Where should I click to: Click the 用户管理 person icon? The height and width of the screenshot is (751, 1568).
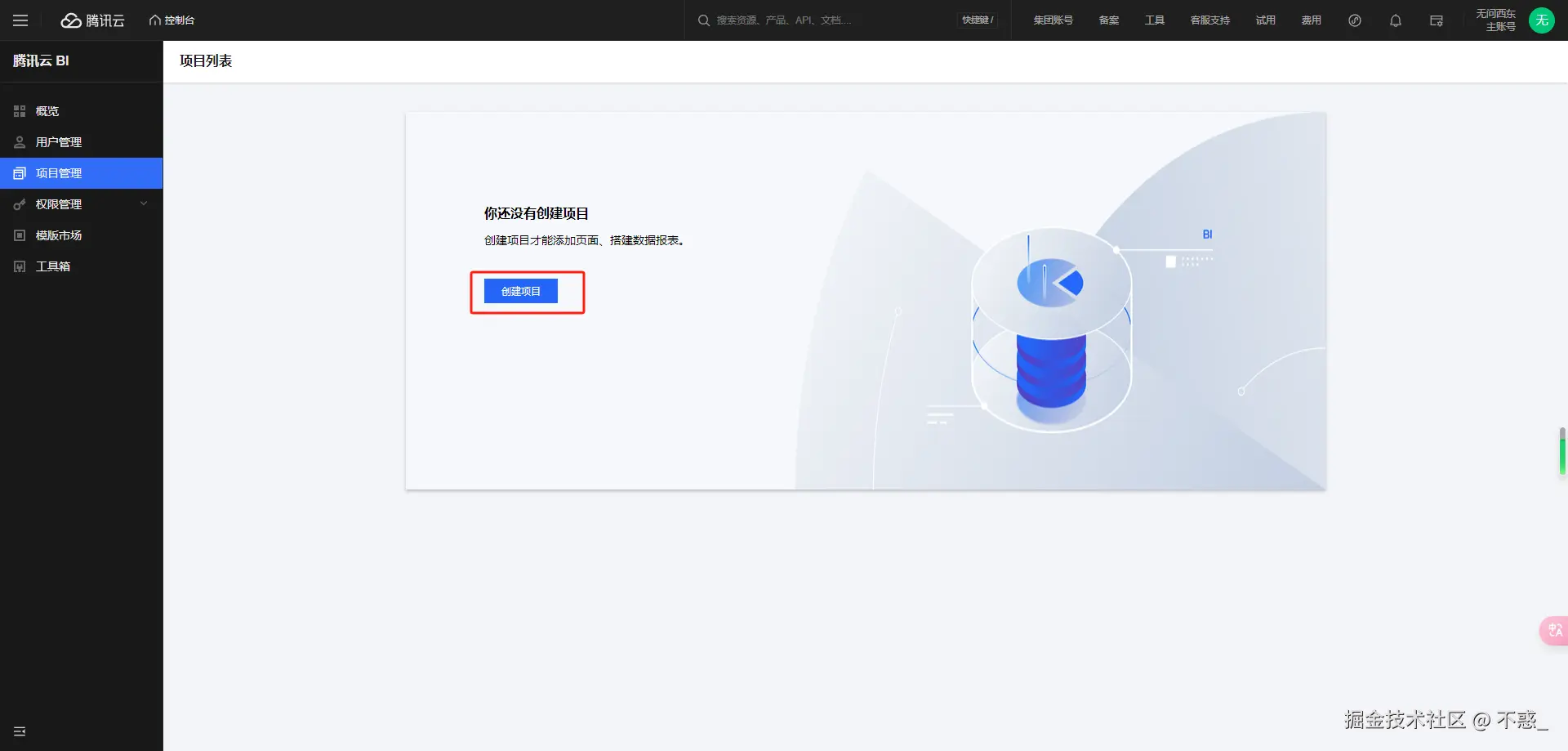[x=20, y=142]
